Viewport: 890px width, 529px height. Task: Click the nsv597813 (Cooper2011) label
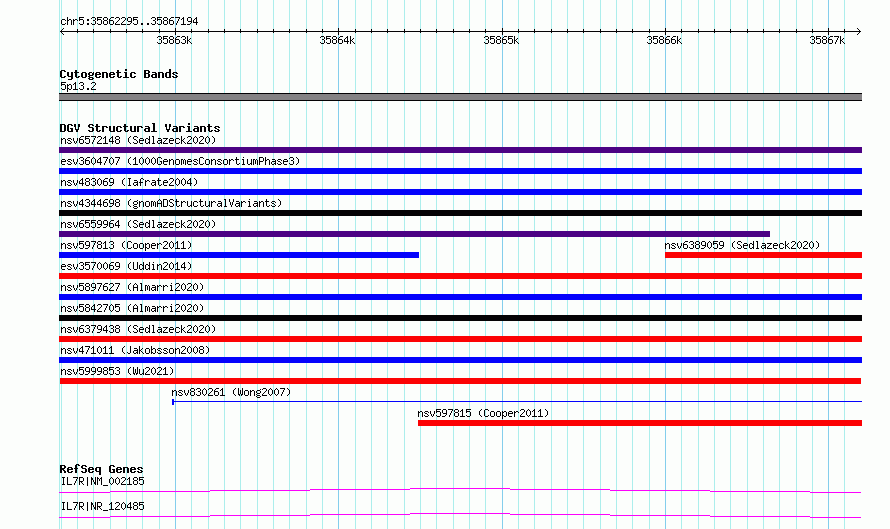(126, 245)
